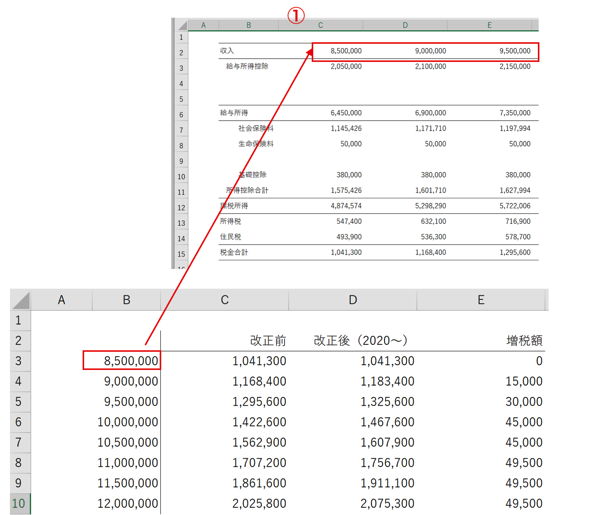Click the 改正後（2020～） header cell
This screenshot has width=599, height=515.
[353, 340]
